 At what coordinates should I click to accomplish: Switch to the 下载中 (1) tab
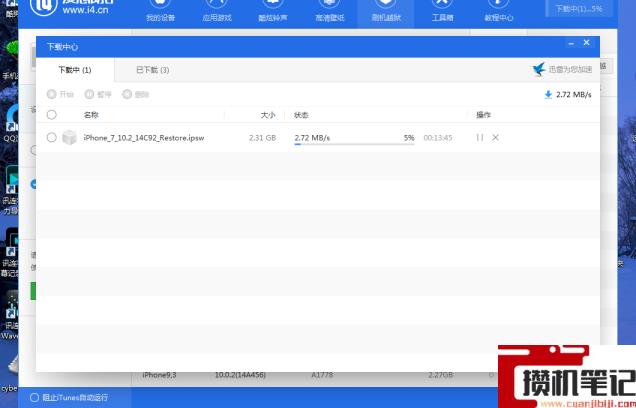[x=75, y=70]
